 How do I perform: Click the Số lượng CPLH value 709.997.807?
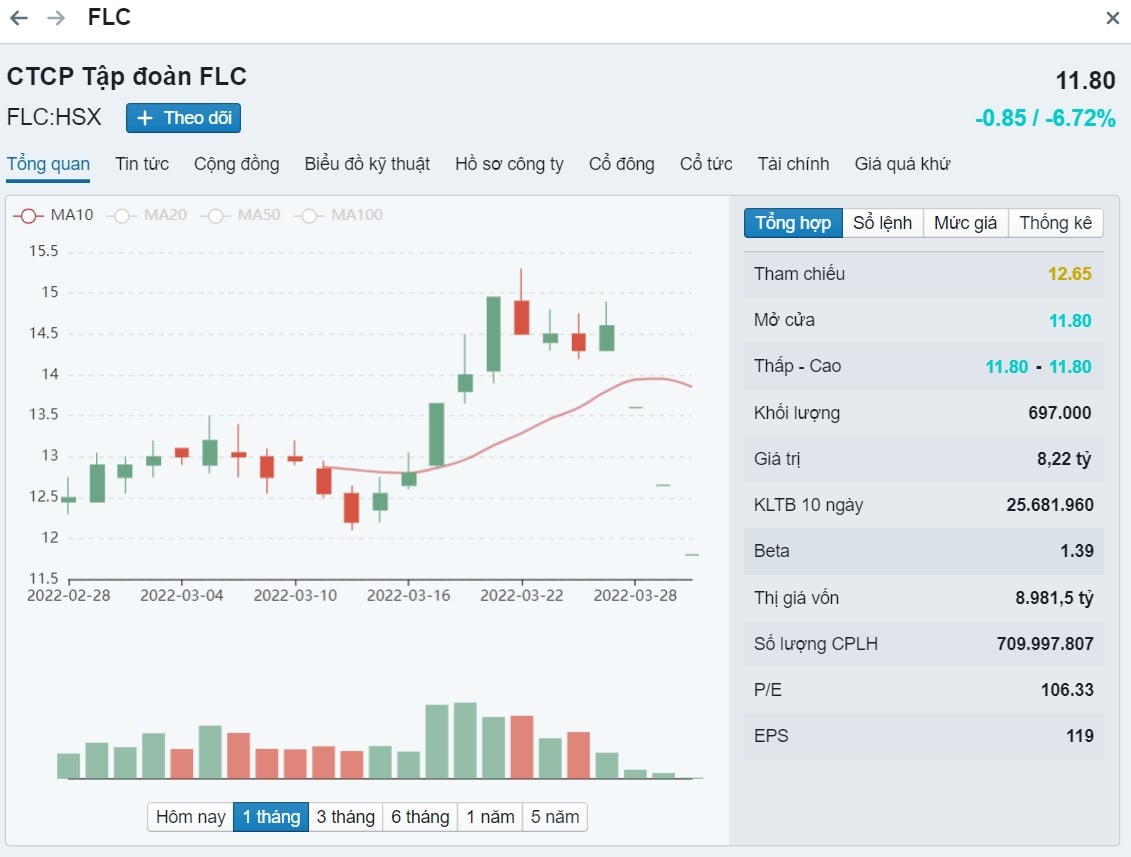click(1044, 643)
